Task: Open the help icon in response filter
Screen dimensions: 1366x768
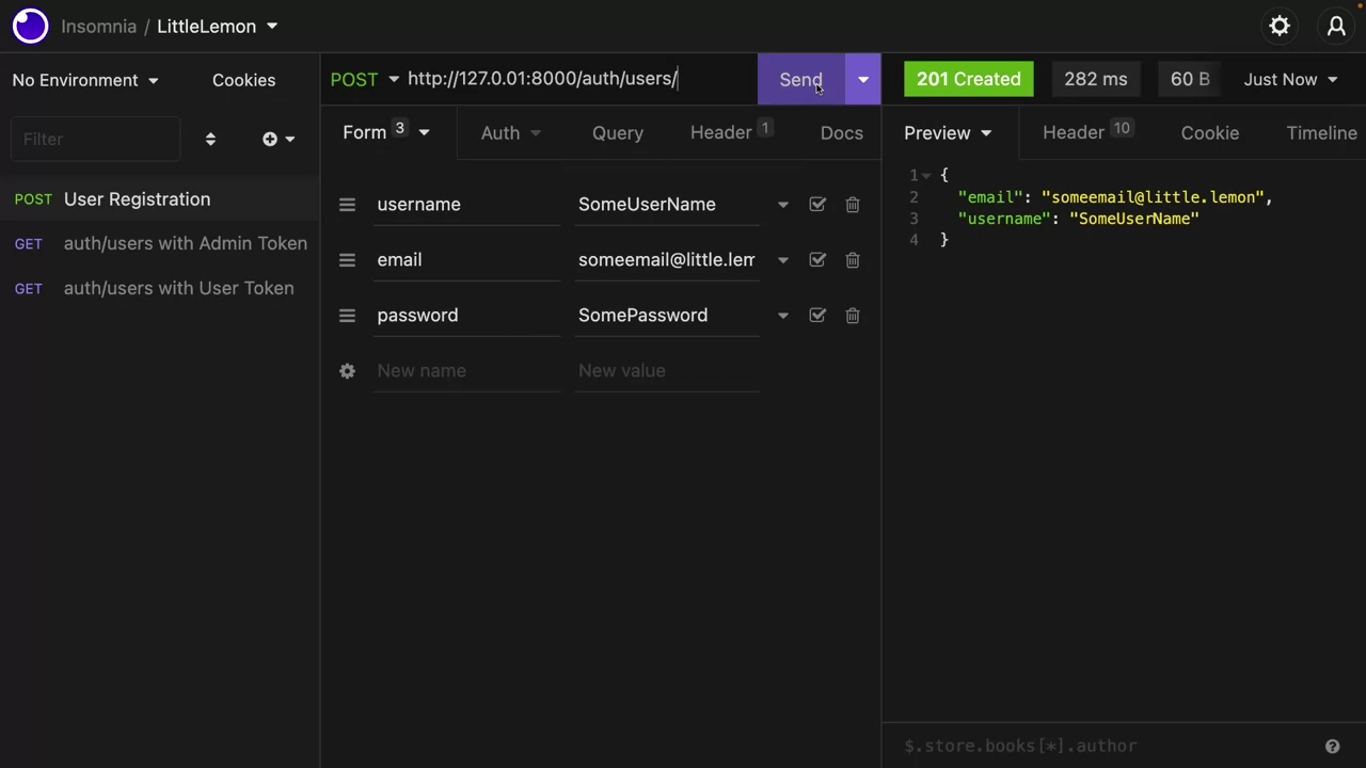Action: pyautogui.click(x=1332, y=746)
